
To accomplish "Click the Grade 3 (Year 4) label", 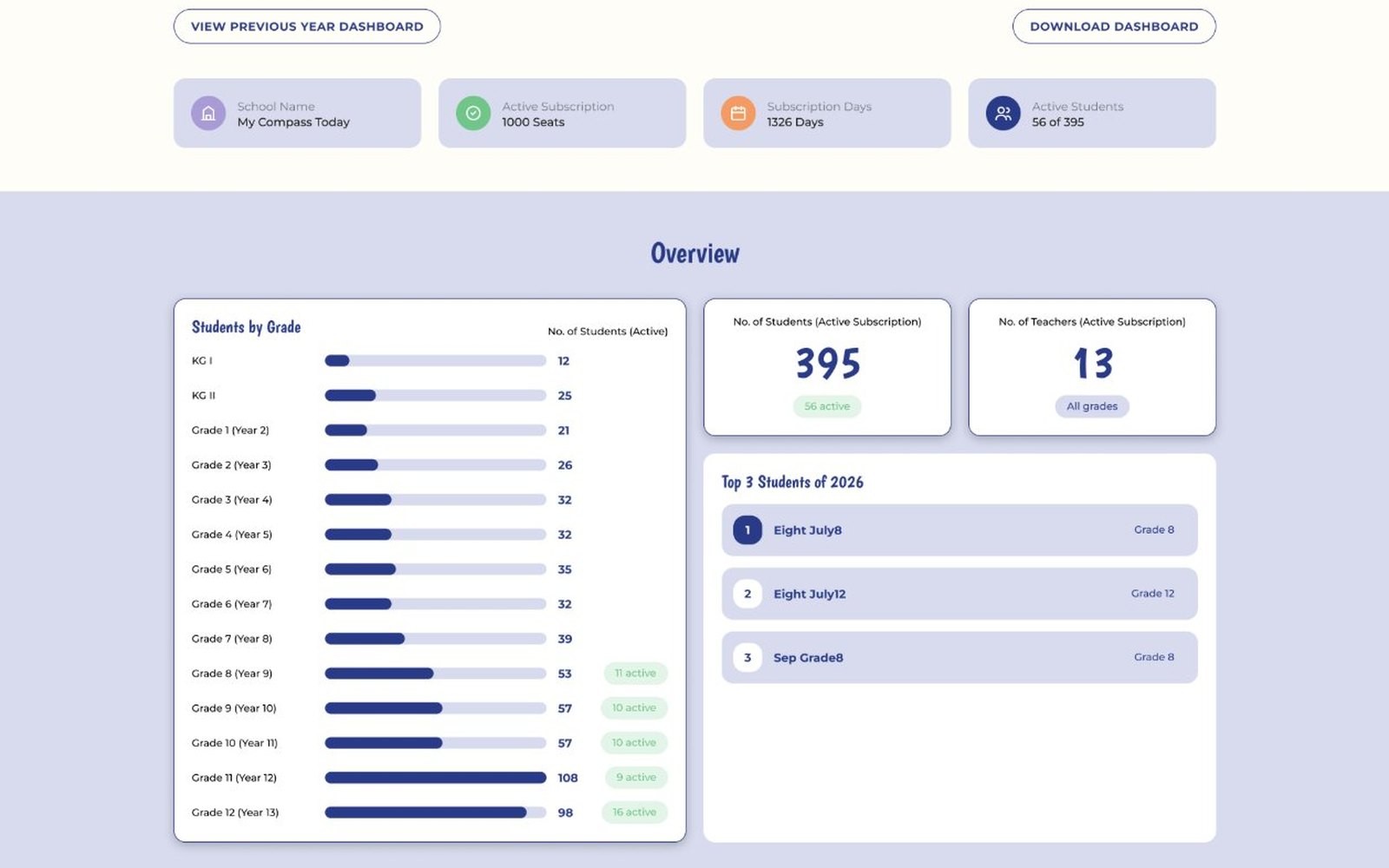I will click(232, 500).
